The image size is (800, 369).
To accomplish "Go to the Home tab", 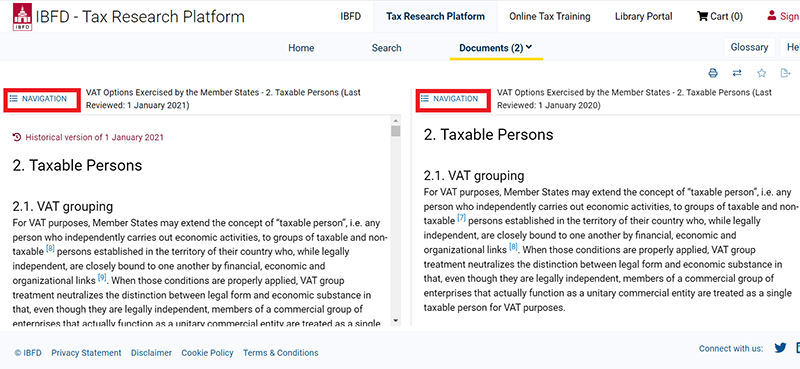I will point(301,47).
